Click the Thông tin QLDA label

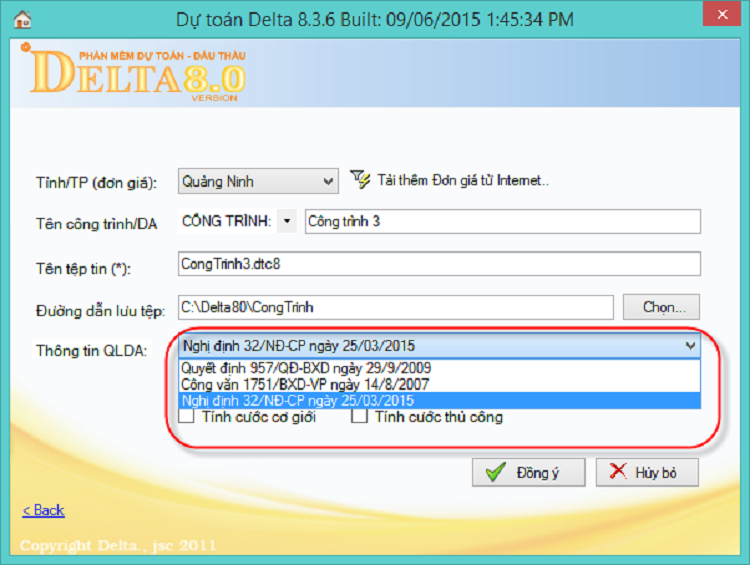(x=91, y=351)
